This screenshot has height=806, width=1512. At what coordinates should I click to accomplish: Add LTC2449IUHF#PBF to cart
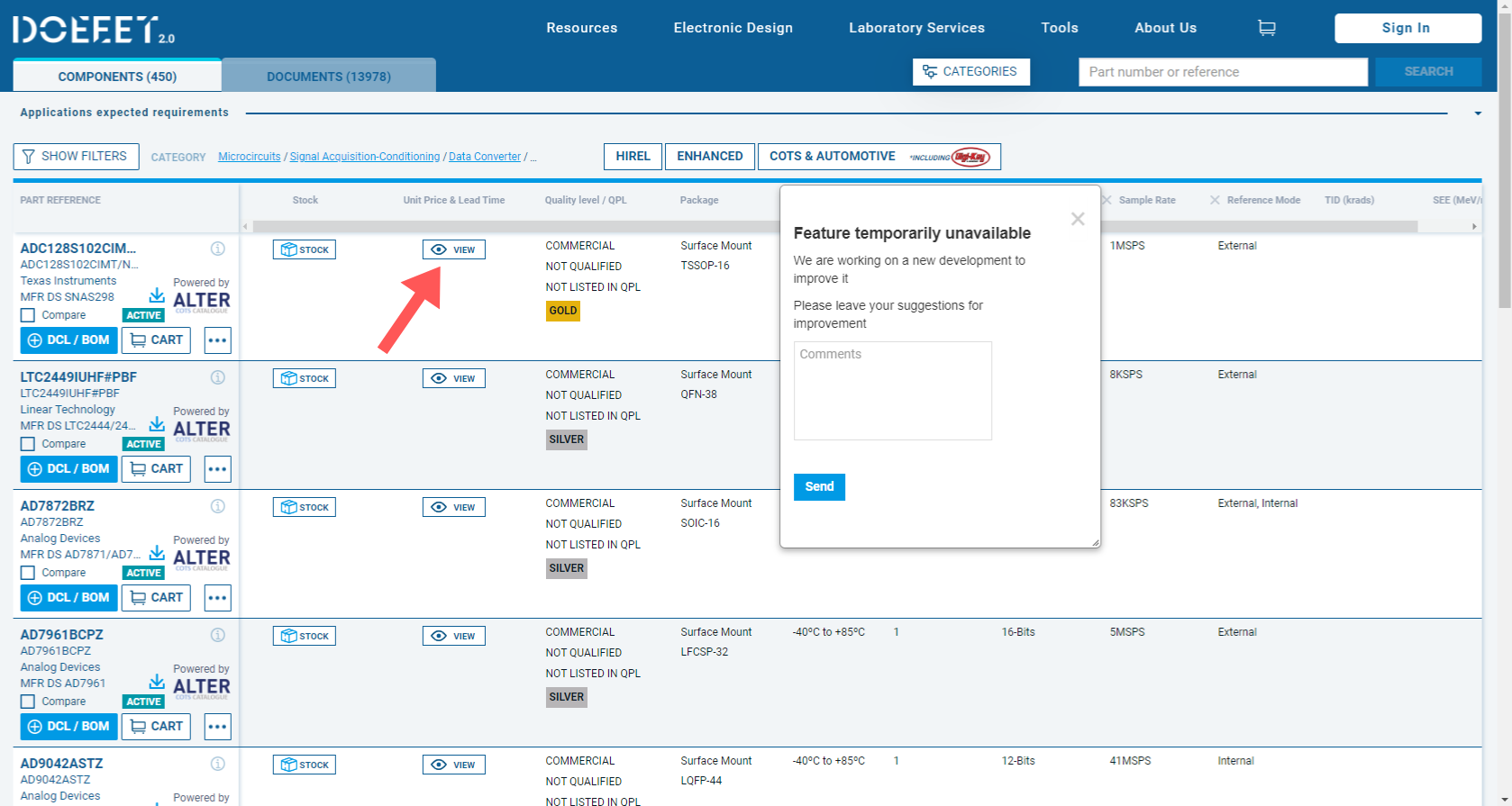coord(156,469)
